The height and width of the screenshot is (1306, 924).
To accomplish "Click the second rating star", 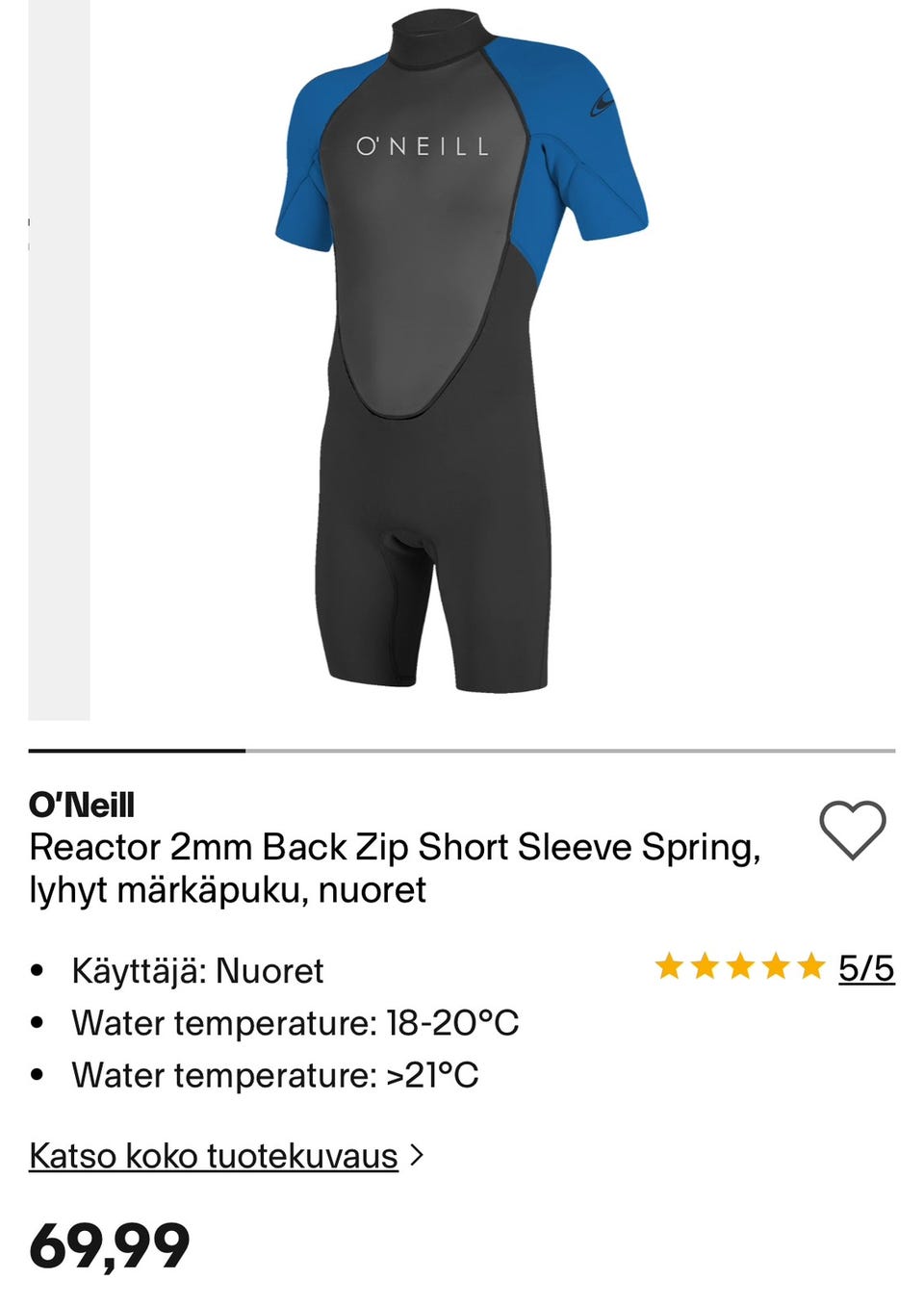I will (705, 966).
